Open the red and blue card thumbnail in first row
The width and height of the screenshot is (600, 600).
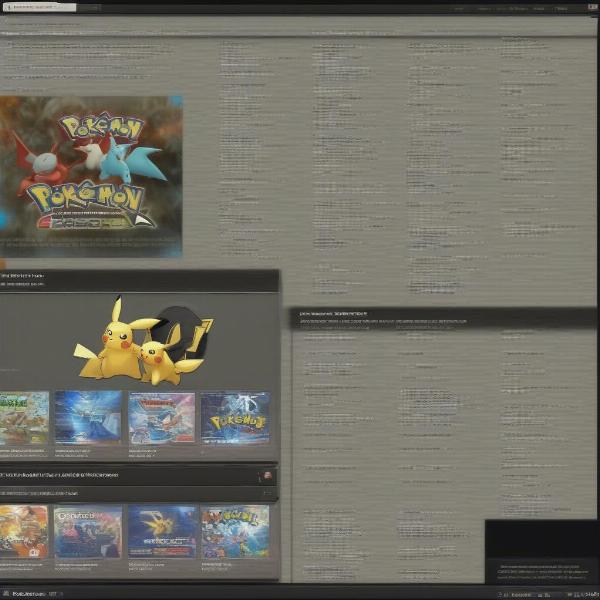(x=161, y=418)
